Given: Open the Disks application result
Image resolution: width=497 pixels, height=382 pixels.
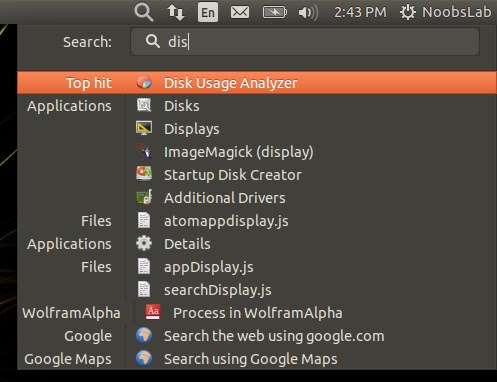Looking at the screenshot, I should [181, 106].
